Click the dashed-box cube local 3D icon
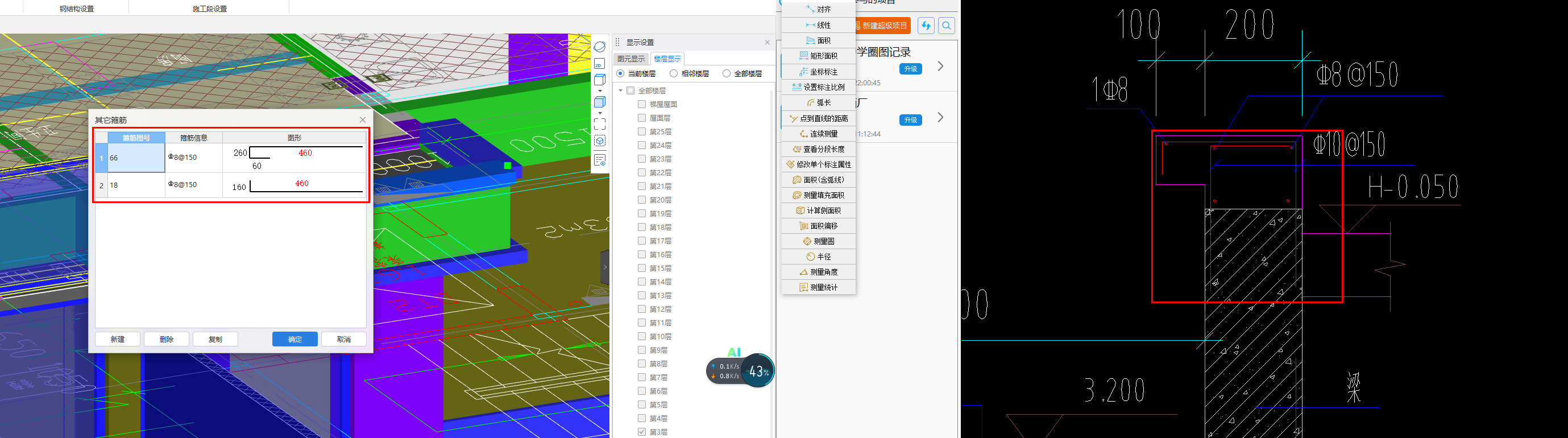 tap(600, 141)
